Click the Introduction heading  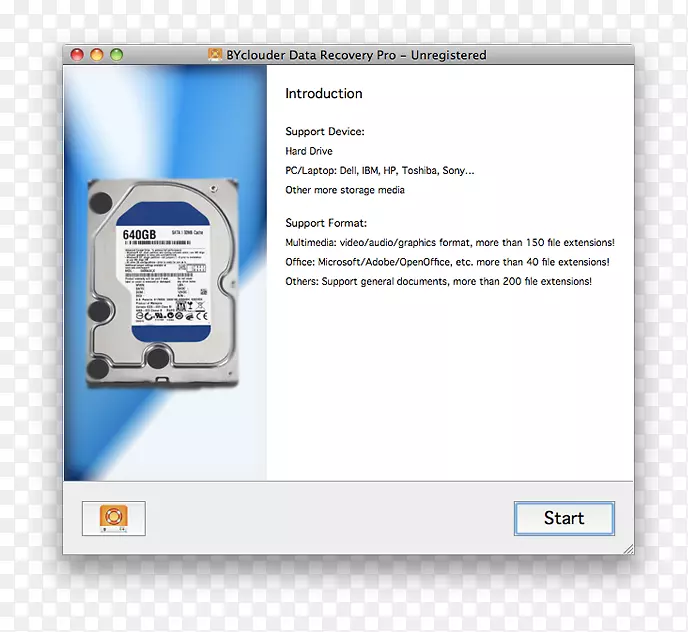pyautogui.click(x=324, y=93)
